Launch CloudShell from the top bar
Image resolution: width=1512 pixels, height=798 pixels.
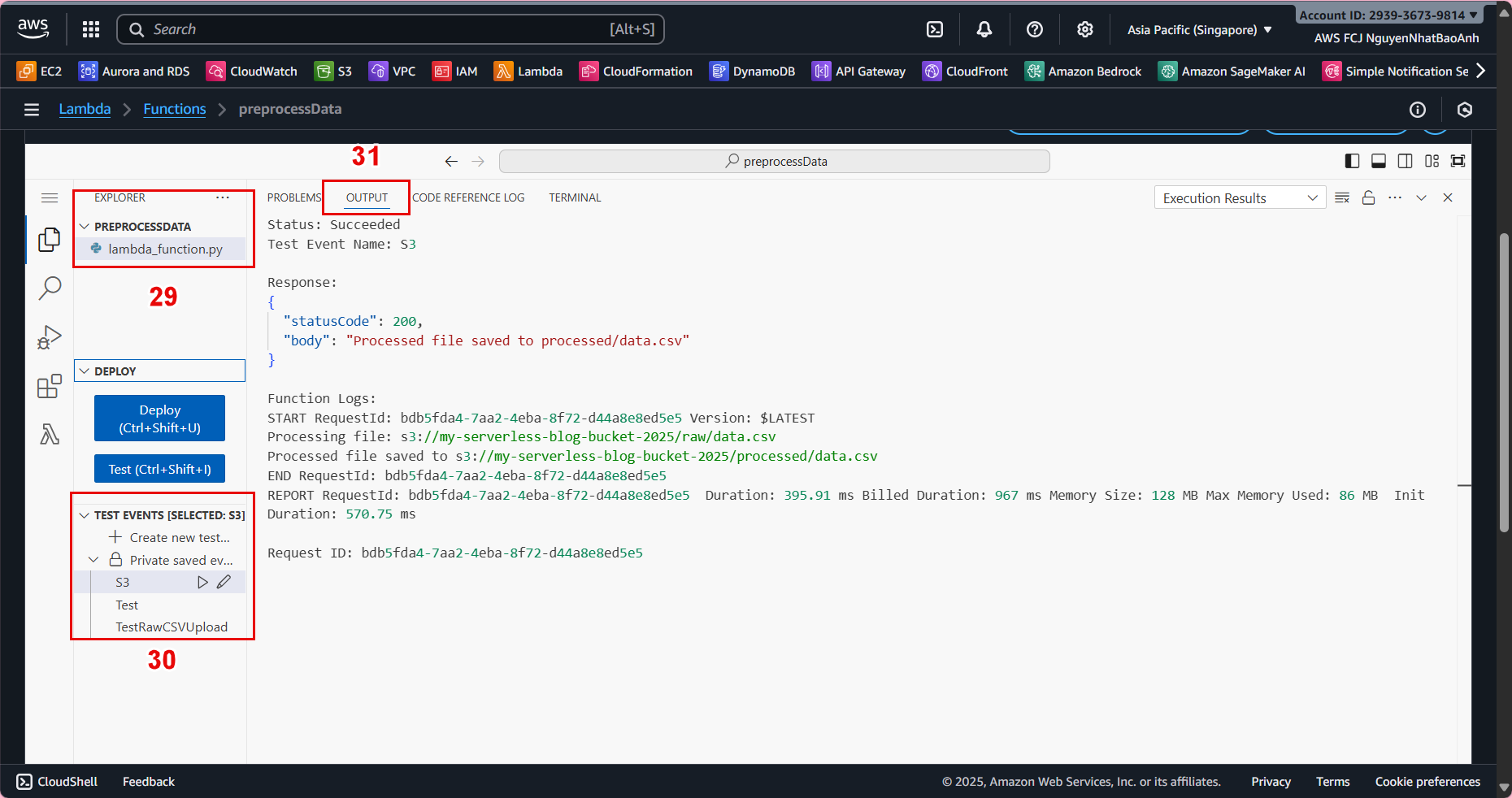[935, 29]
